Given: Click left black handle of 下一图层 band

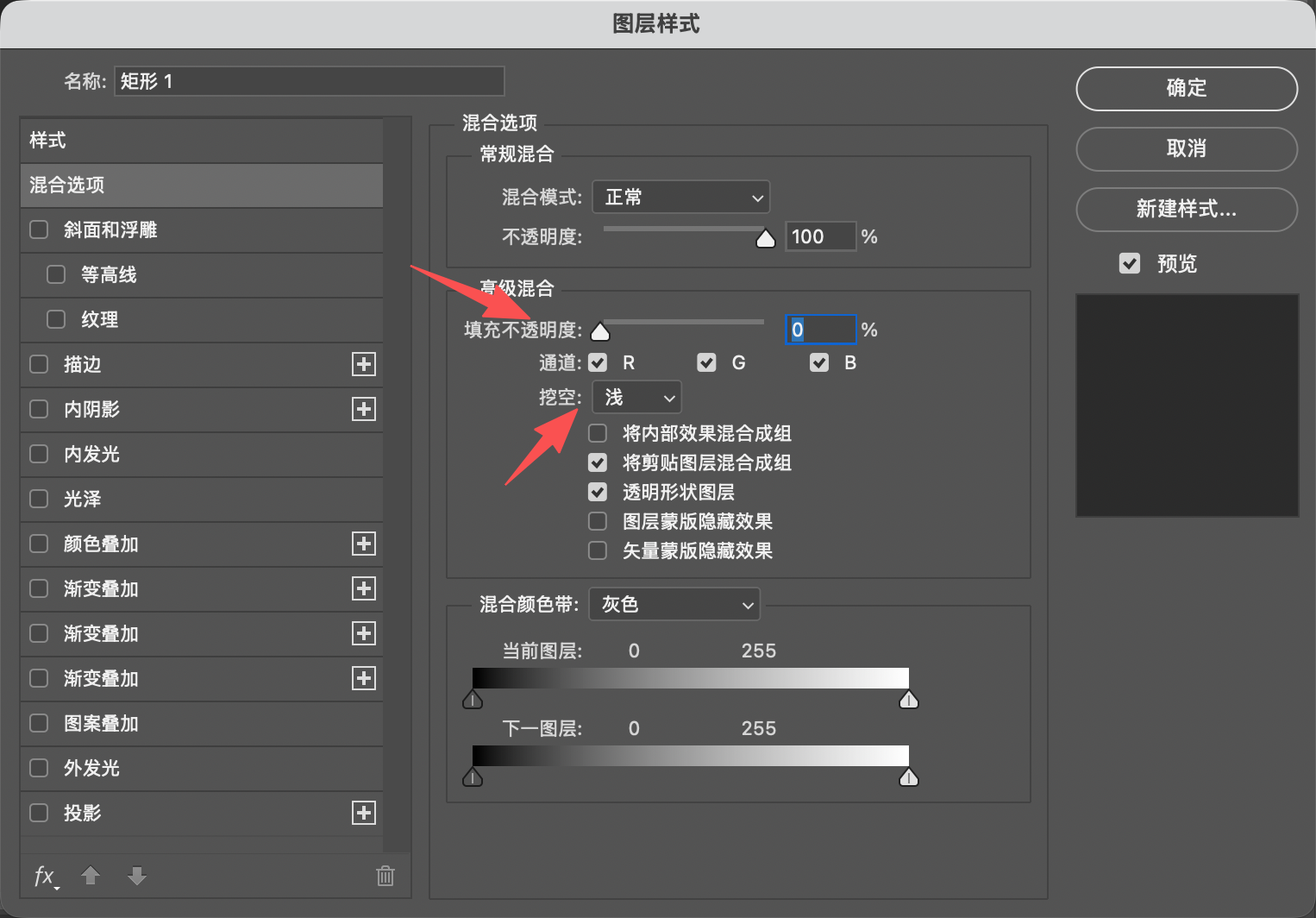Looking at the screenshot, I should [x=473, y=777].
